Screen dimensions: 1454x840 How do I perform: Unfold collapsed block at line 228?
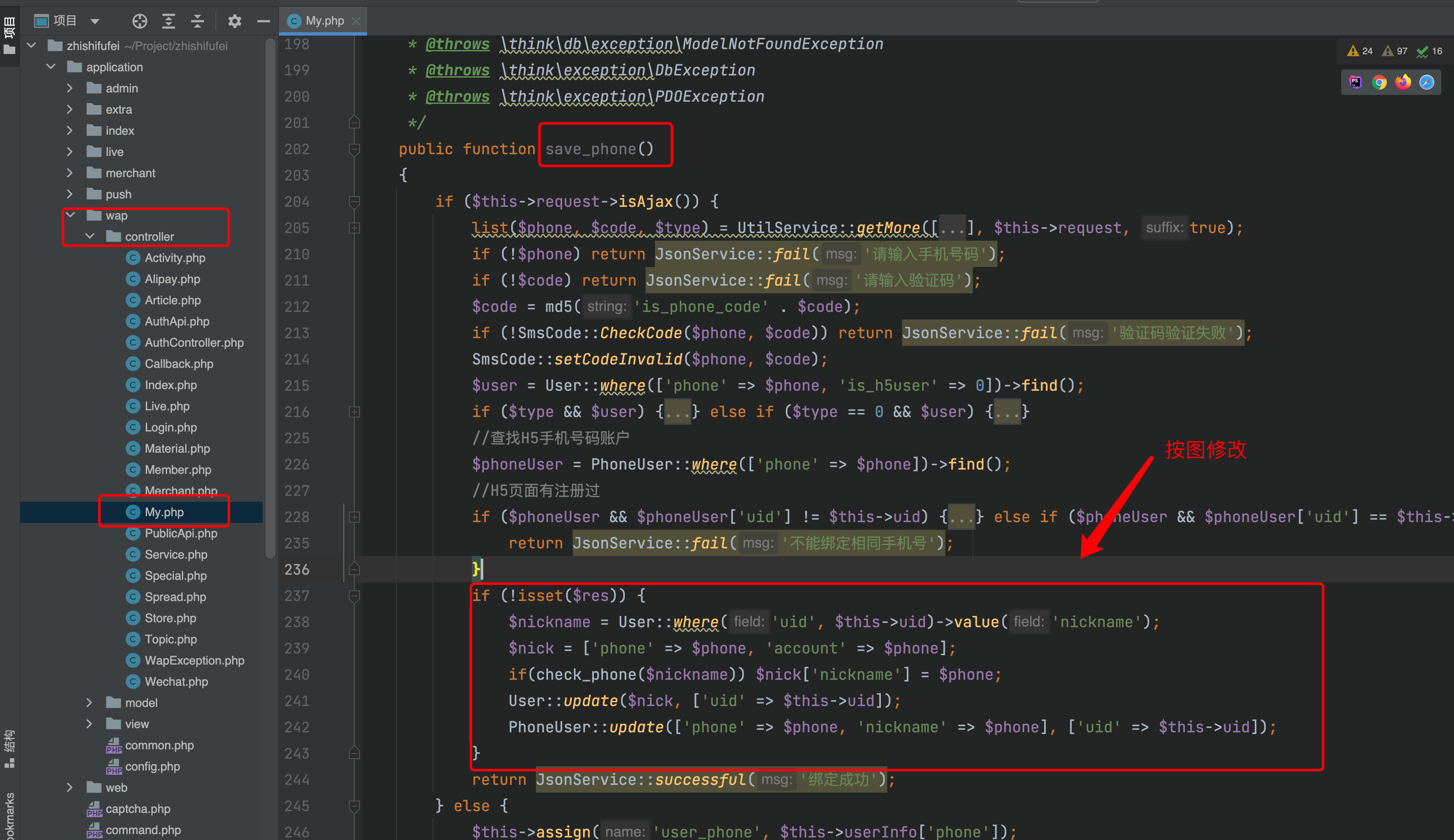(x=354, y=517)
